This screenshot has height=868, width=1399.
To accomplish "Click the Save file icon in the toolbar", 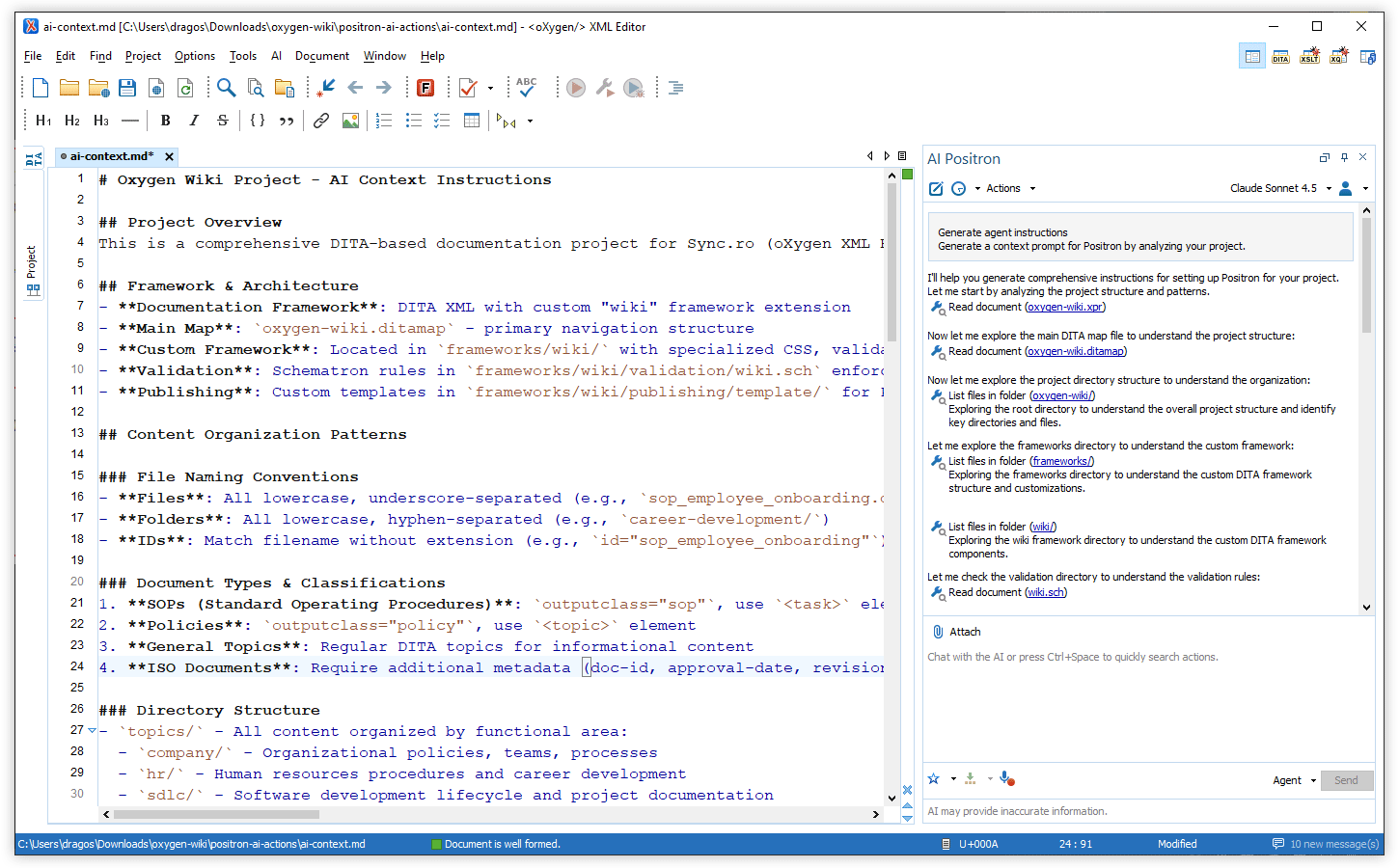I will [x=127, y=88].
